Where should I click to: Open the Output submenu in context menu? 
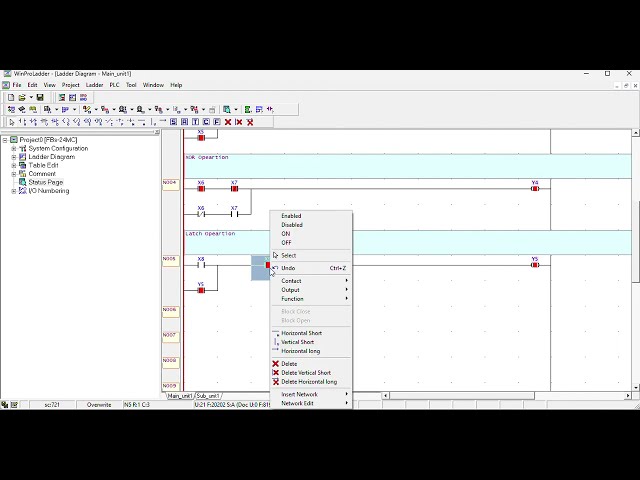311,290
